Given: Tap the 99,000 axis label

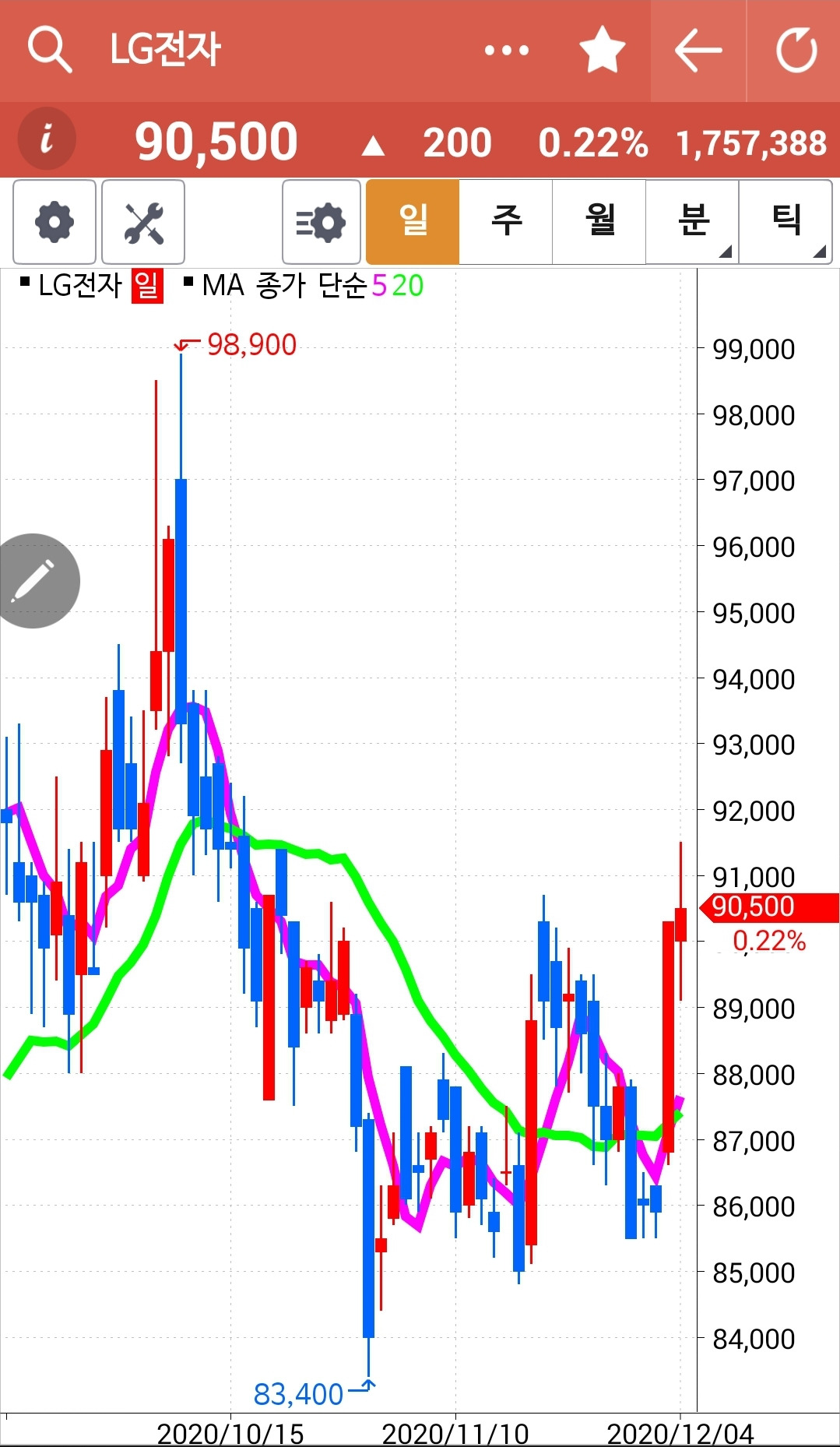Looking at the screenshot, I should (754, 349).
